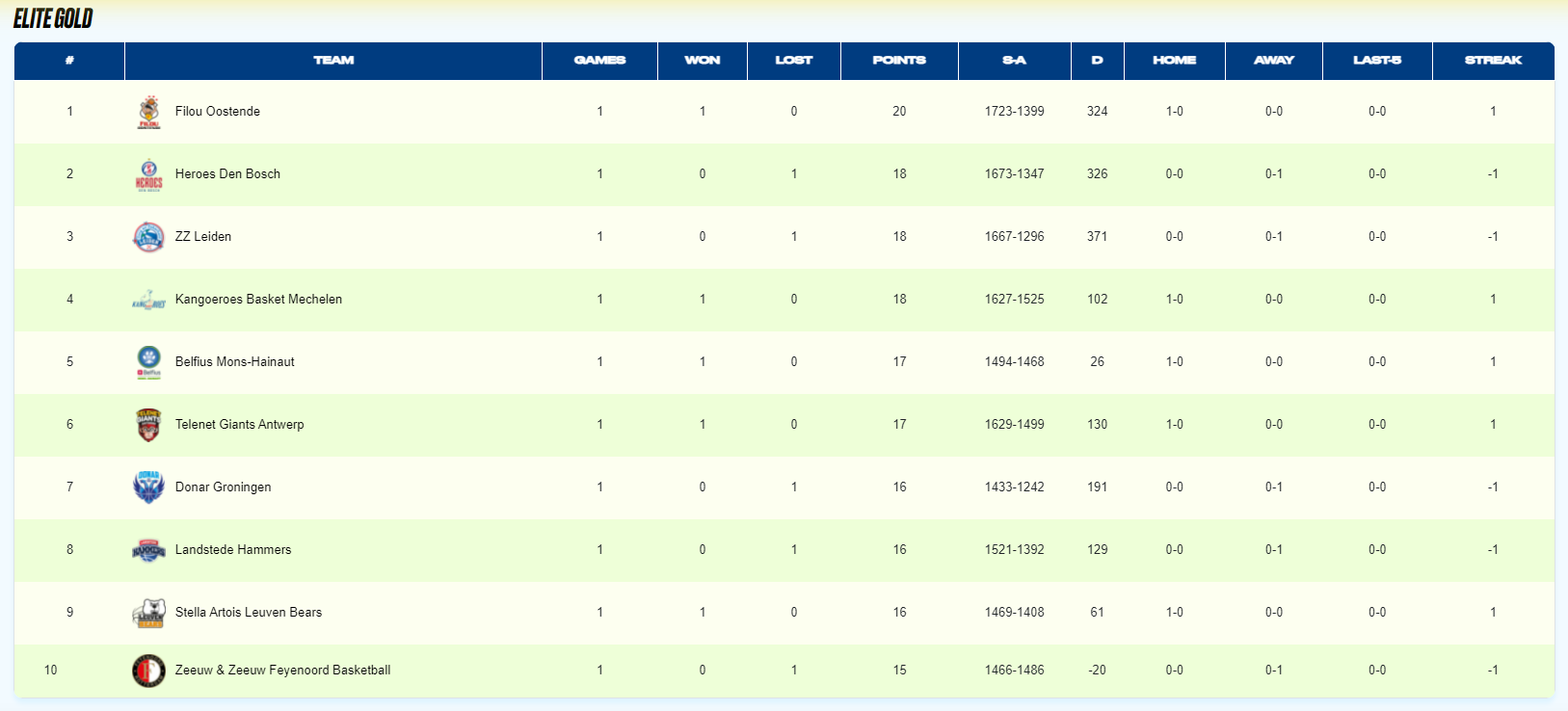Open the Telenet Giants Antwerp link
1568x711 pixels.
coord(239,425)
